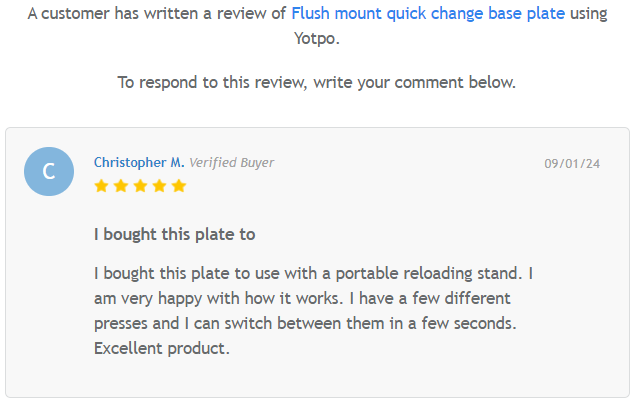This screenshot has width=636, height=402.
Task: Open the Flush mount quick change base plate link
Action: pyautogui.click(x=428, y=15)
